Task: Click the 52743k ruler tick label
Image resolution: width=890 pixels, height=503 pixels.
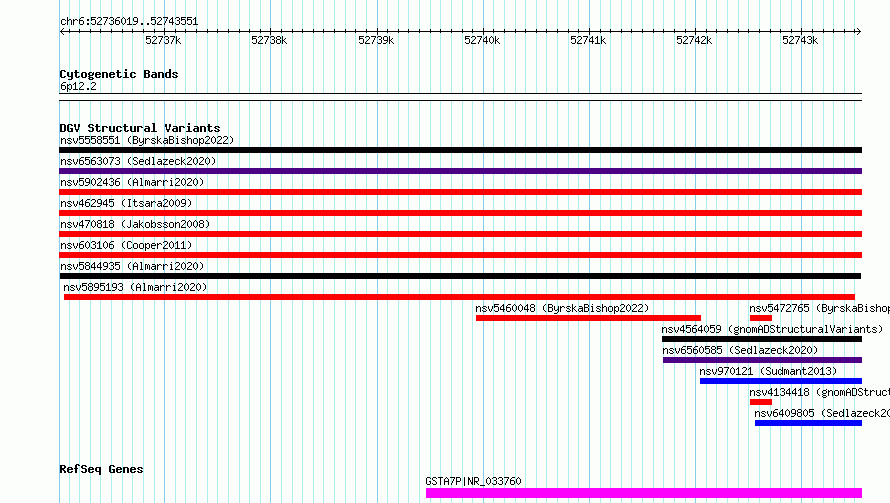Action: click(x=800, y=40)
